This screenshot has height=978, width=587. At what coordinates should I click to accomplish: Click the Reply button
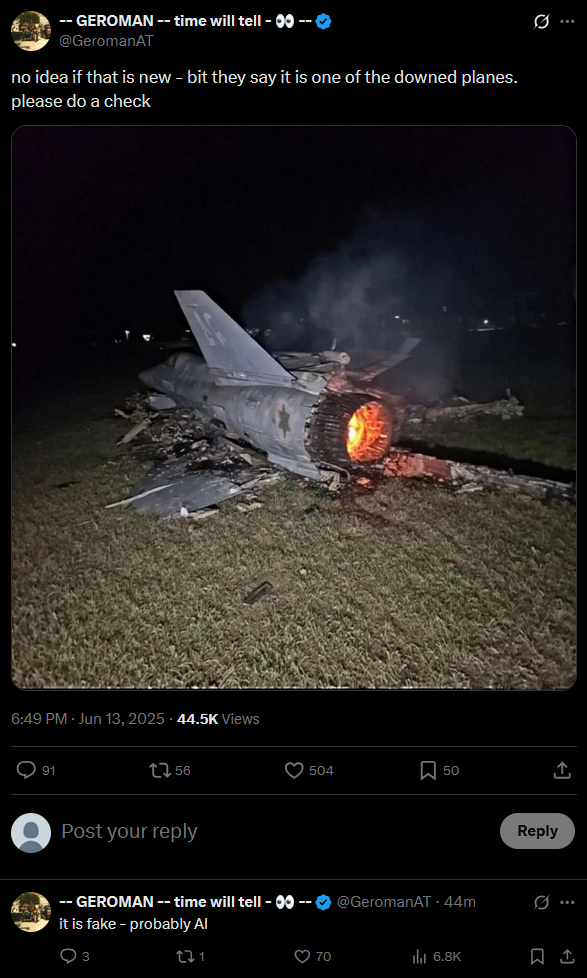pos(537,831)
